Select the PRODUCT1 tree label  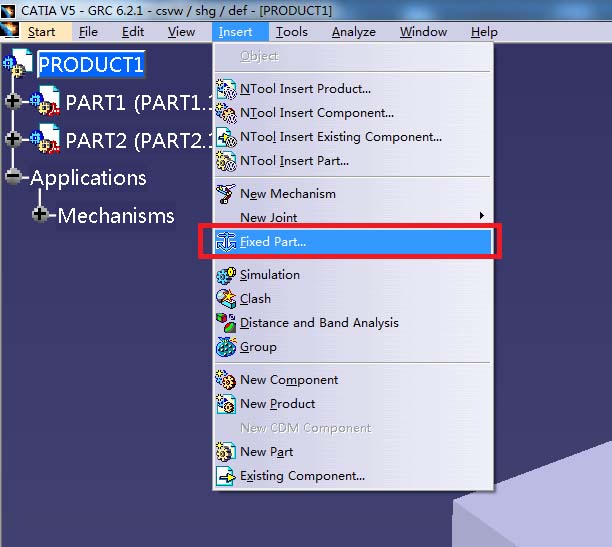(91, 64)
